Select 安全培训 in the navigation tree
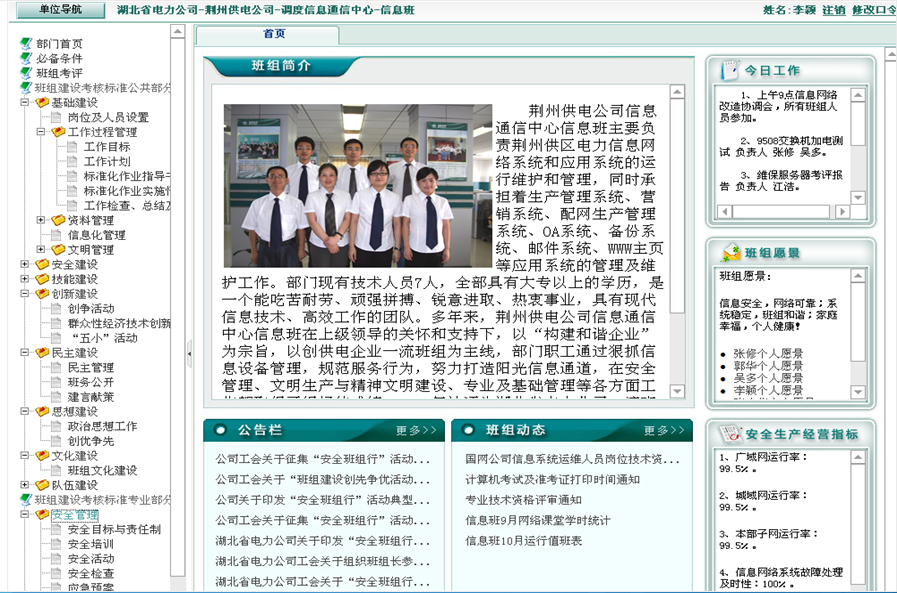 pyautogui.click(x=91, y=544)
